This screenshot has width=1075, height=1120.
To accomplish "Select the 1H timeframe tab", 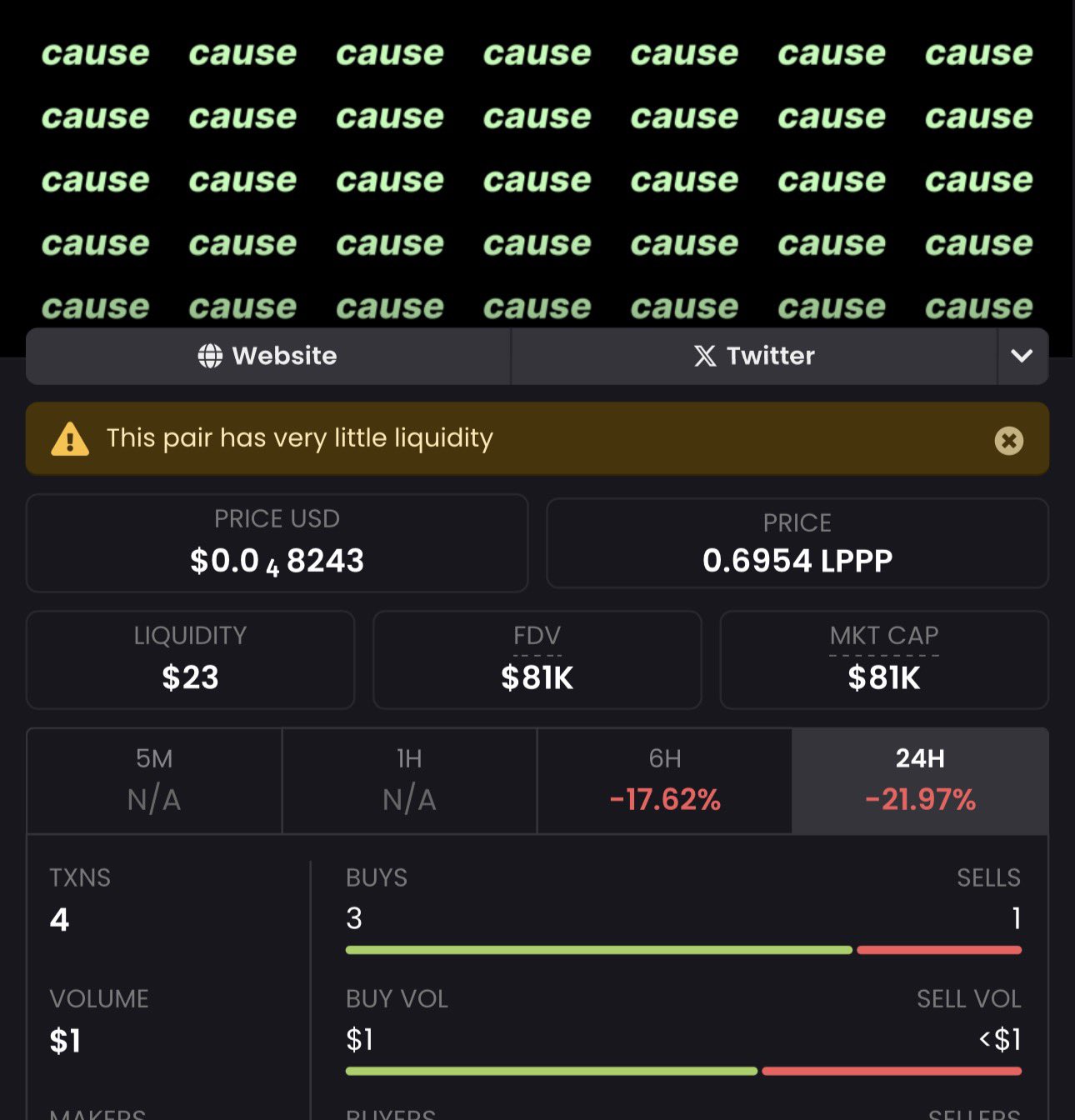I will 409,781.
